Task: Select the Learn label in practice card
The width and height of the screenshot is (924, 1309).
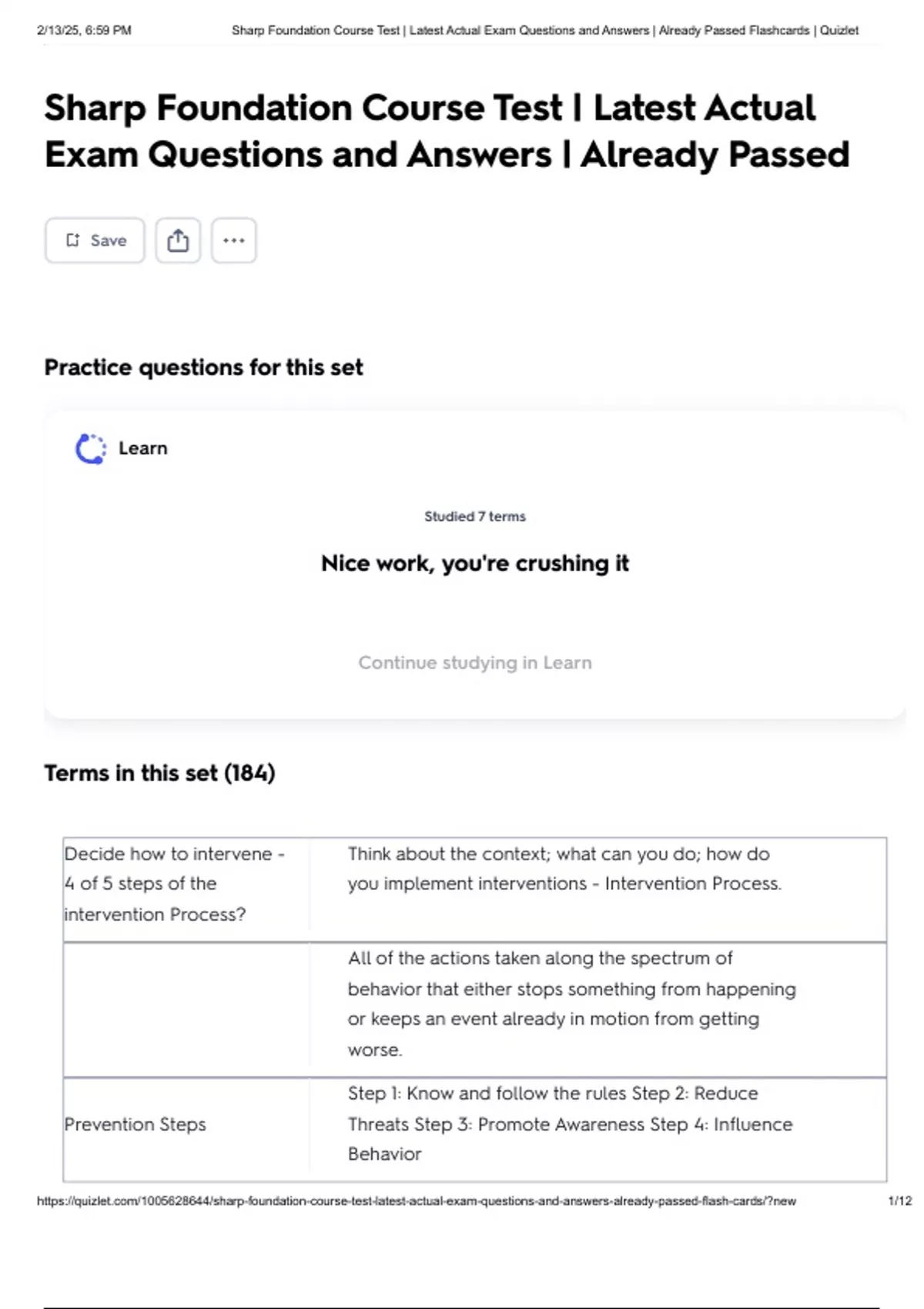Action: click(143, 449)
